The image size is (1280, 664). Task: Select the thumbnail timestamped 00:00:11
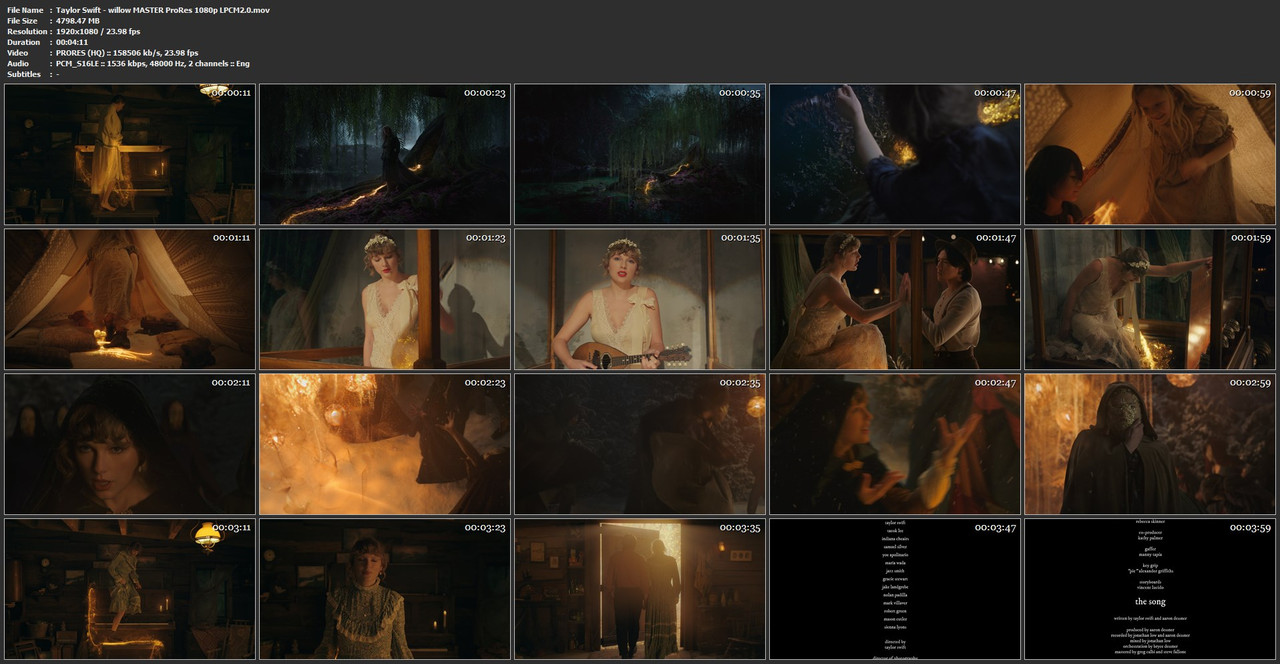pyautogui.click(x=130, y=154)
